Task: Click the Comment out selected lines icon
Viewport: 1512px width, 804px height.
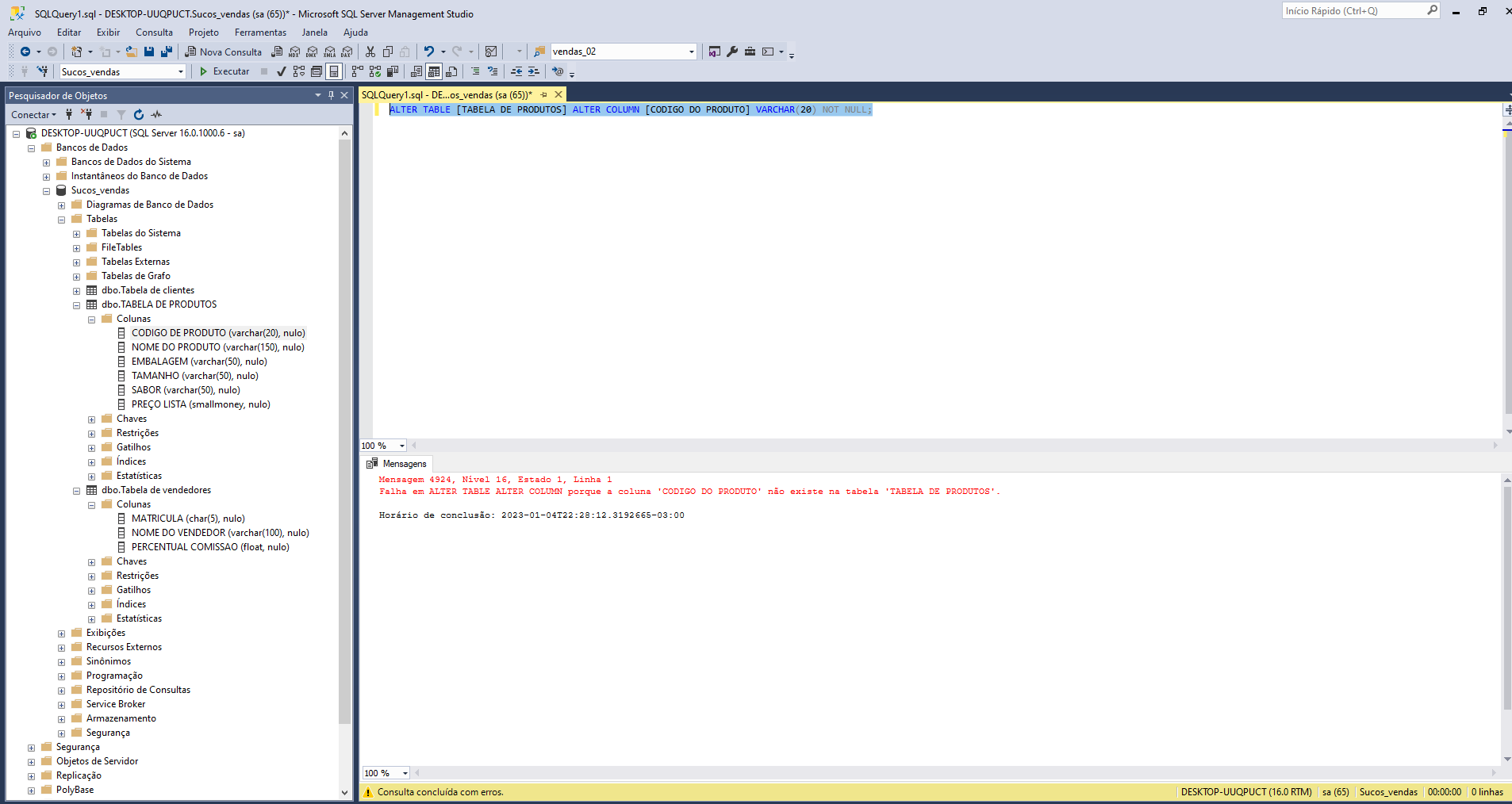Action: pyautogui.click(x=475, y=71)
